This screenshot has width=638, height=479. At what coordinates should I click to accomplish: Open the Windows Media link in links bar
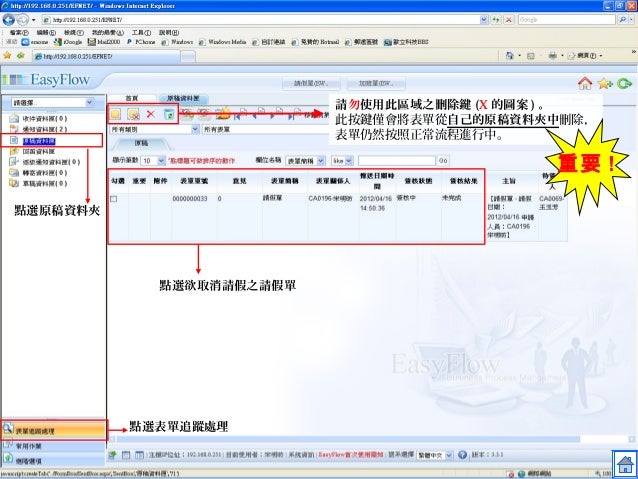point(223,42)
